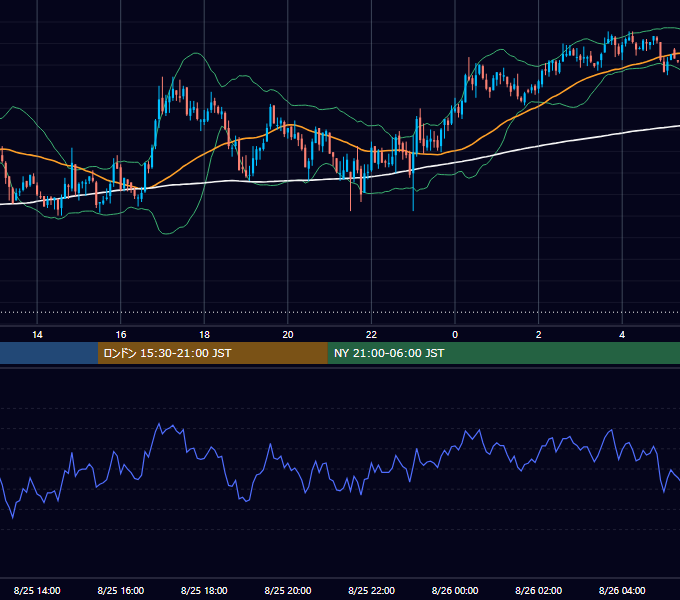Click the 14 hour axis label
The image size is (680, 600).
click(x=37, y=335)
